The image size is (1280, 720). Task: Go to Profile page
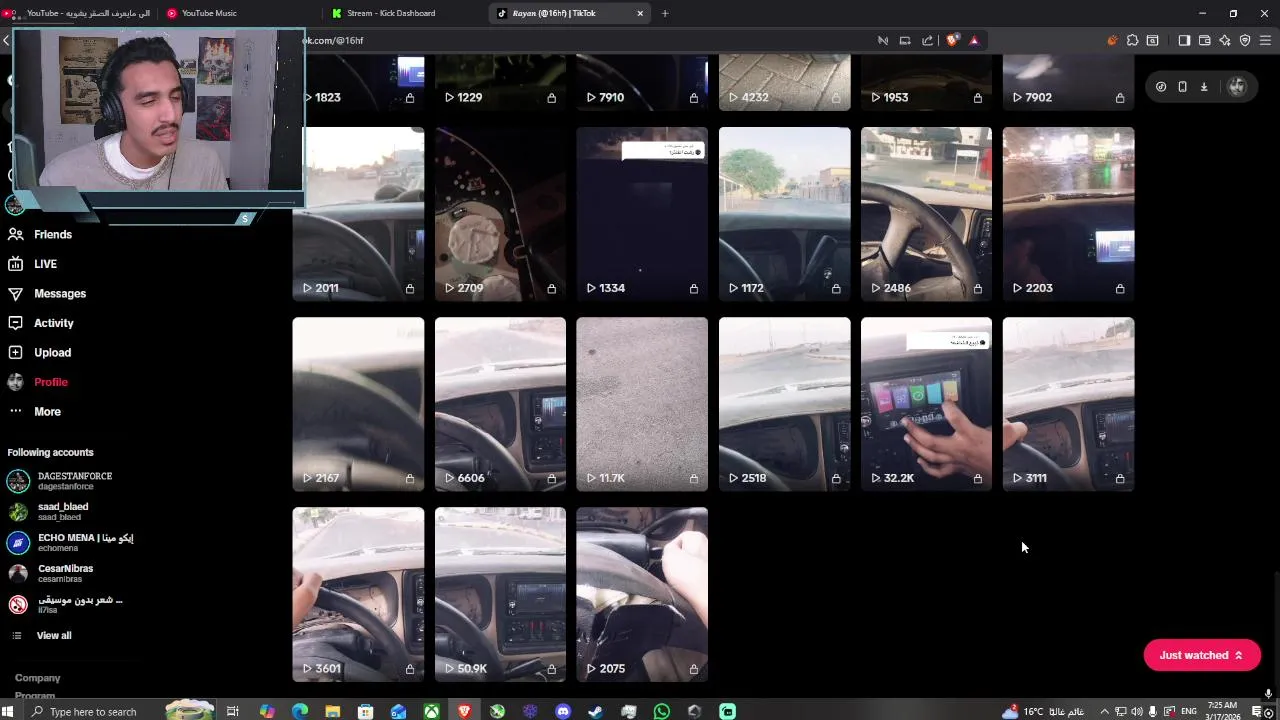click(x=38, y=382)
